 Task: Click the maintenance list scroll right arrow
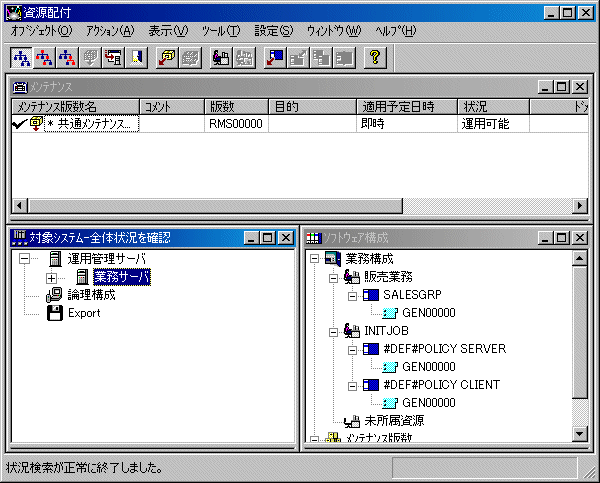pyautogui.click(x=580, y=206)
